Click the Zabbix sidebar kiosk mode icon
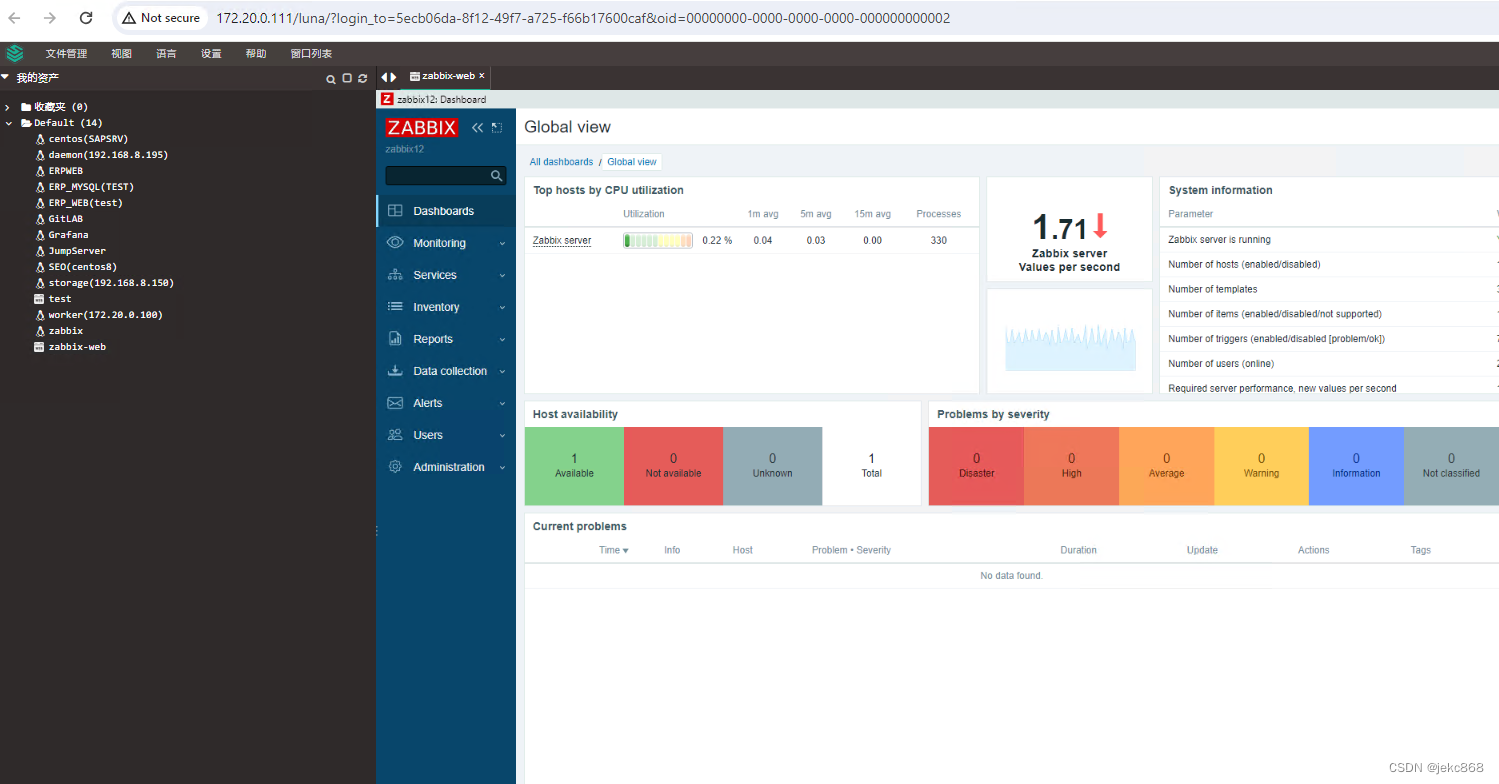 [x=496, y=127]
